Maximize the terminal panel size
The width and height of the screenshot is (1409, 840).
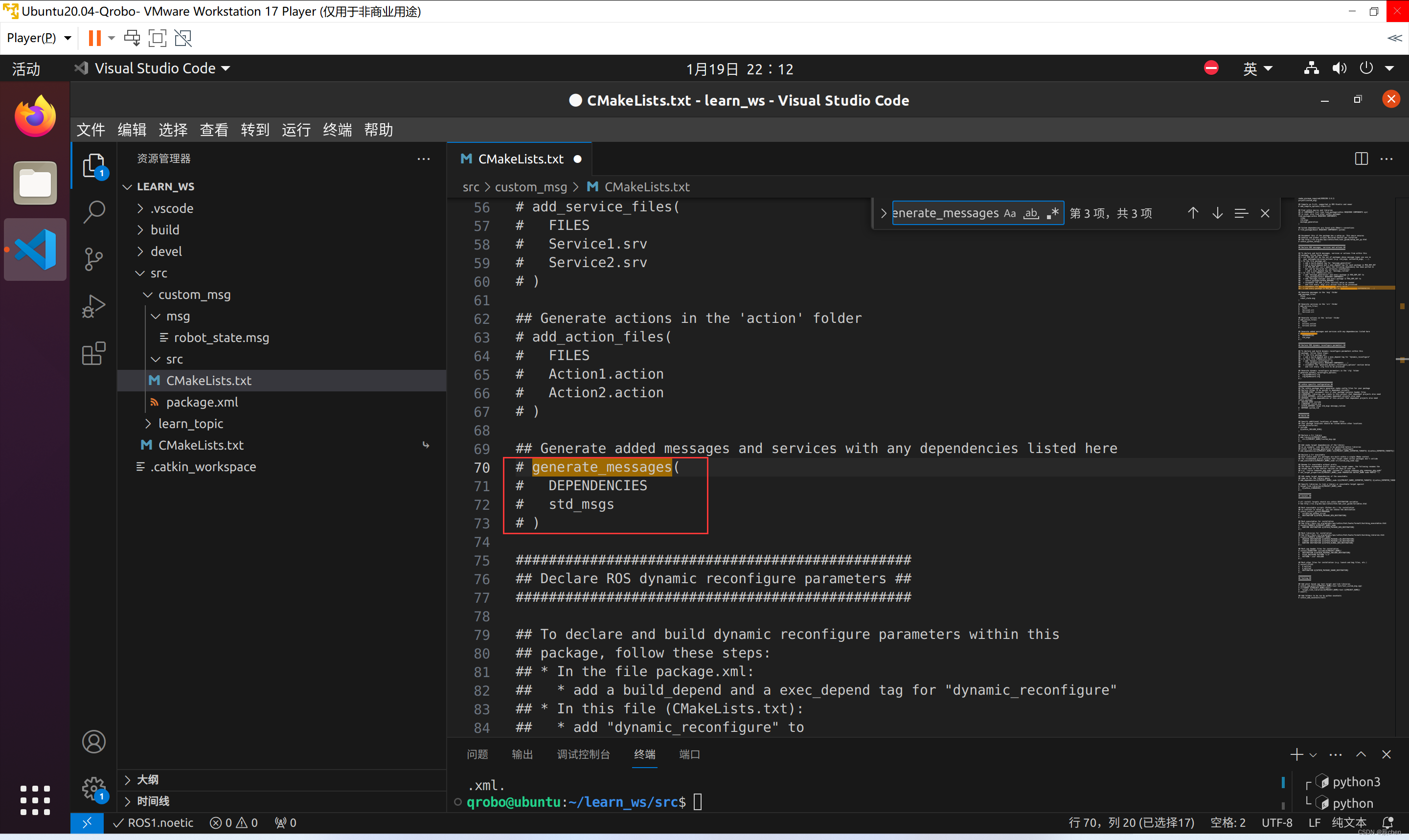point(1361,754)
